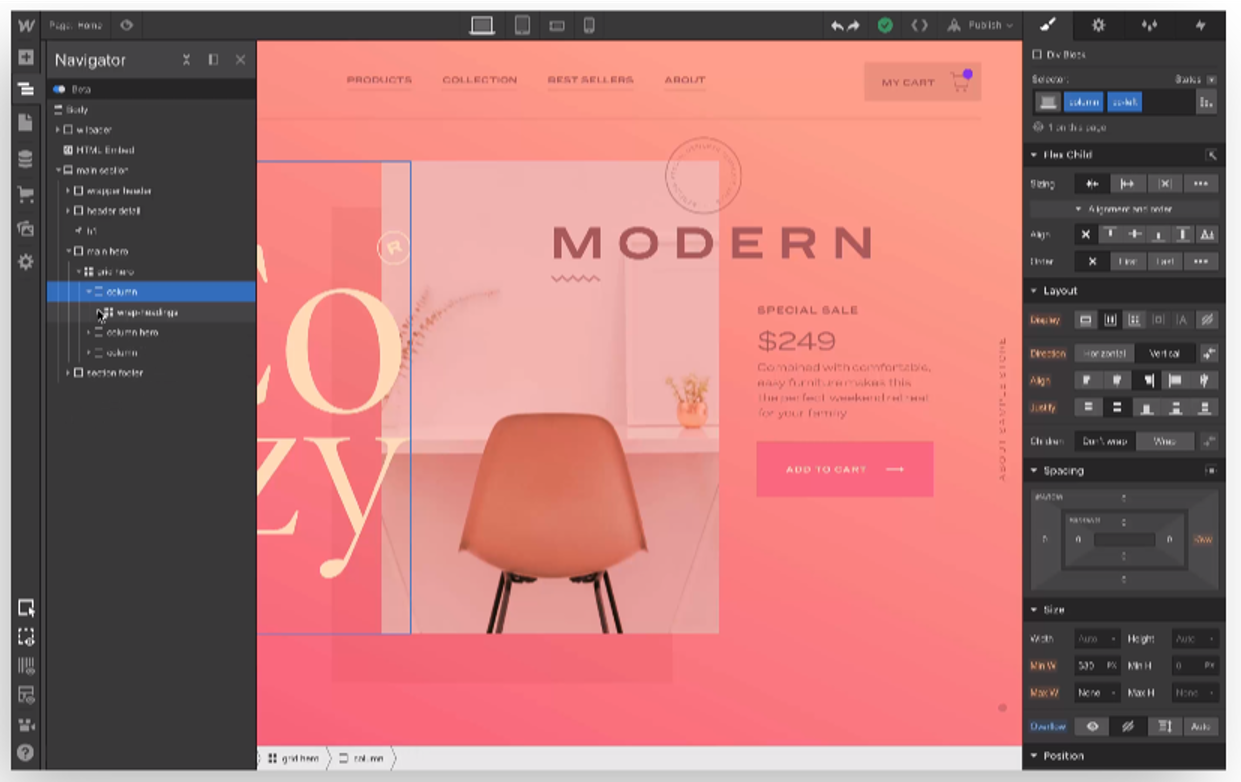This screenshot has width=1241, height=782.
Task: Click the green status check icon
Action: click(885, 26)
